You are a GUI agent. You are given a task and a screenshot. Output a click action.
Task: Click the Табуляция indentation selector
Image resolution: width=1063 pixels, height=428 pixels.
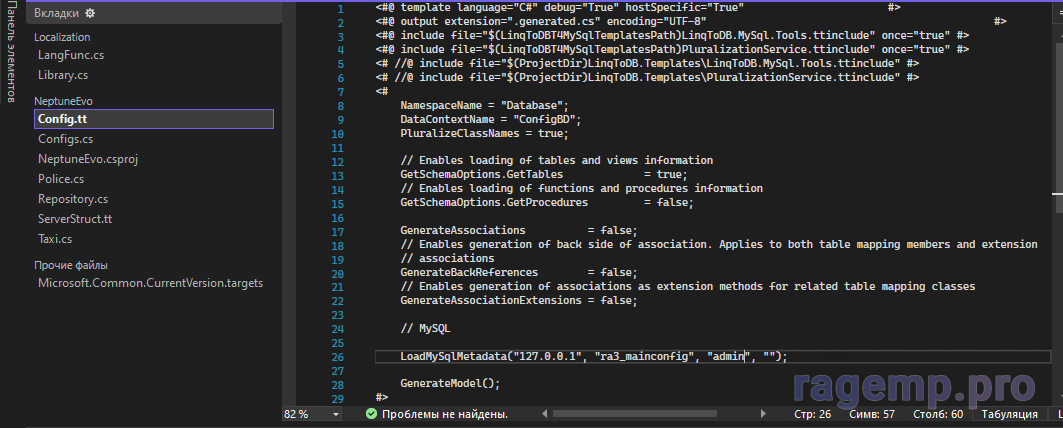[x=1009, y=413]
